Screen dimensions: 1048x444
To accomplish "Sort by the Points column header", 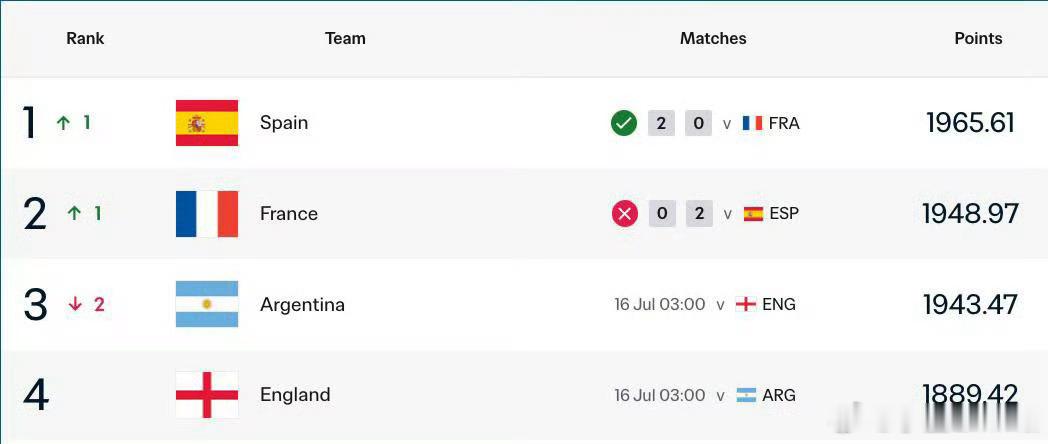I will 978,39.
